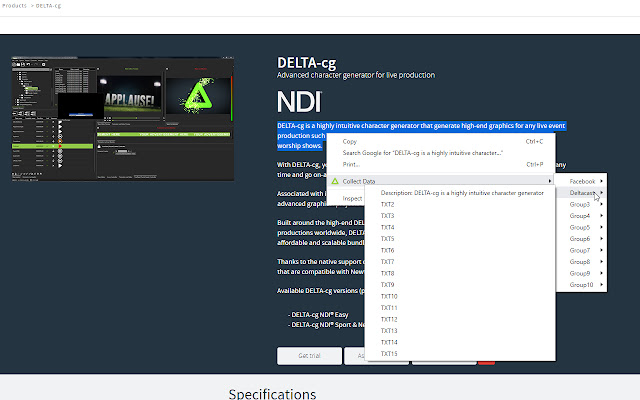Select the TXT11 field
640x400 pixels.
[x=460, y=307]
